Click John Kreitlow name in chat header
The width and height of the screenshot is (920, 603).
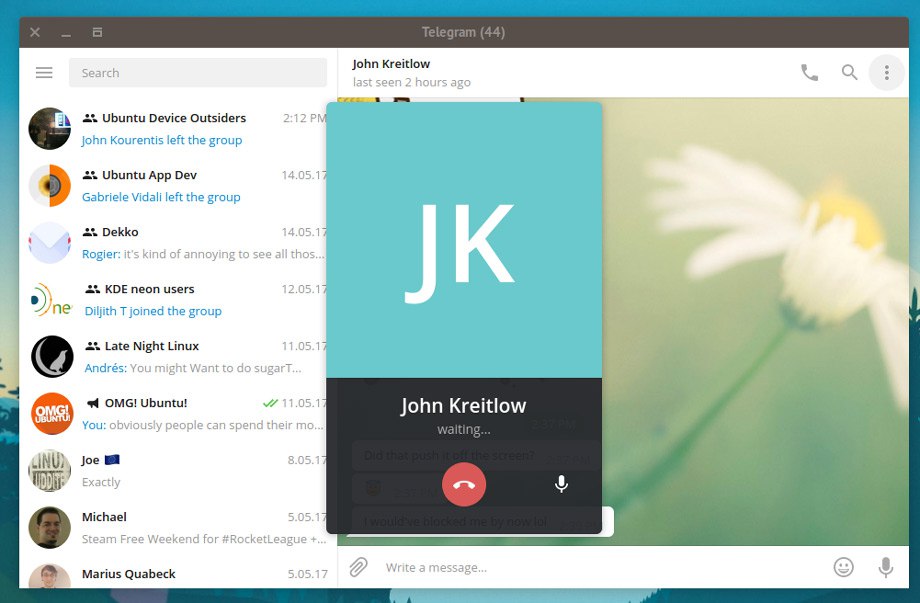pyautogui.click(x=391, y=63)
